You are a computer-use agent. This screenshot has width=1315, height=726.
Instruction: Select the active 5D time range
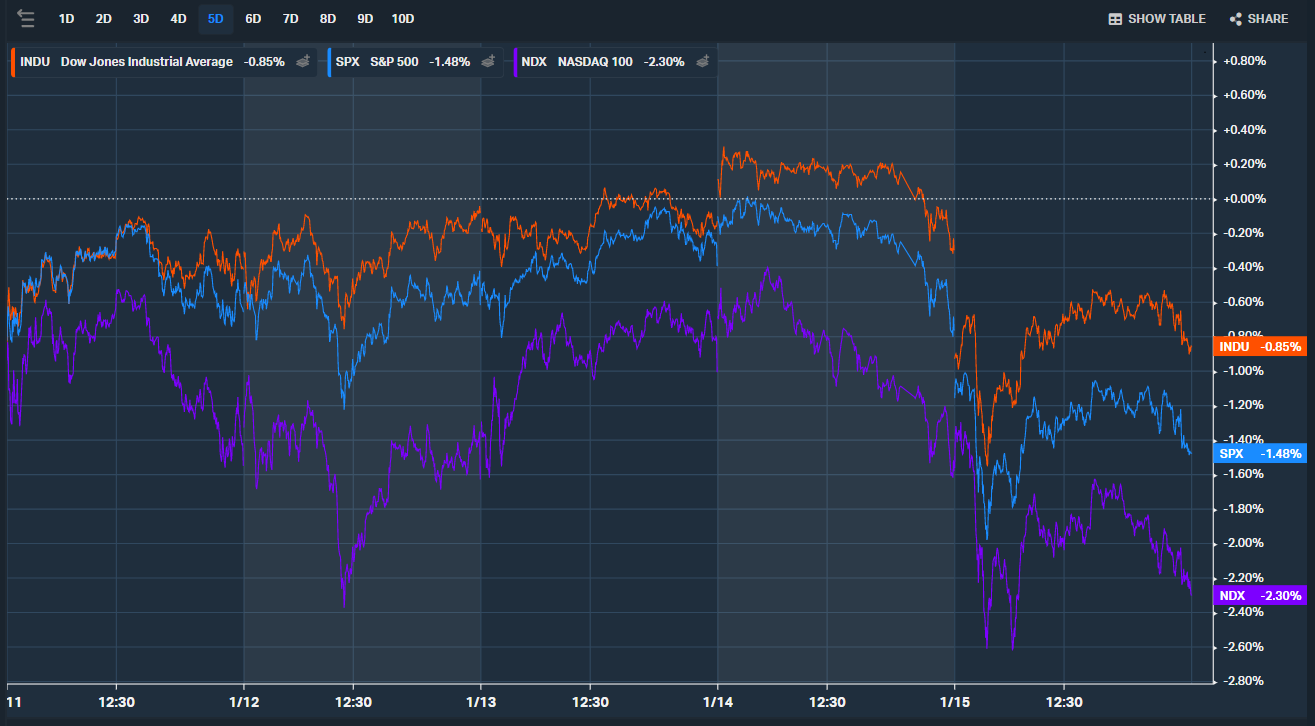click(216, 19)
